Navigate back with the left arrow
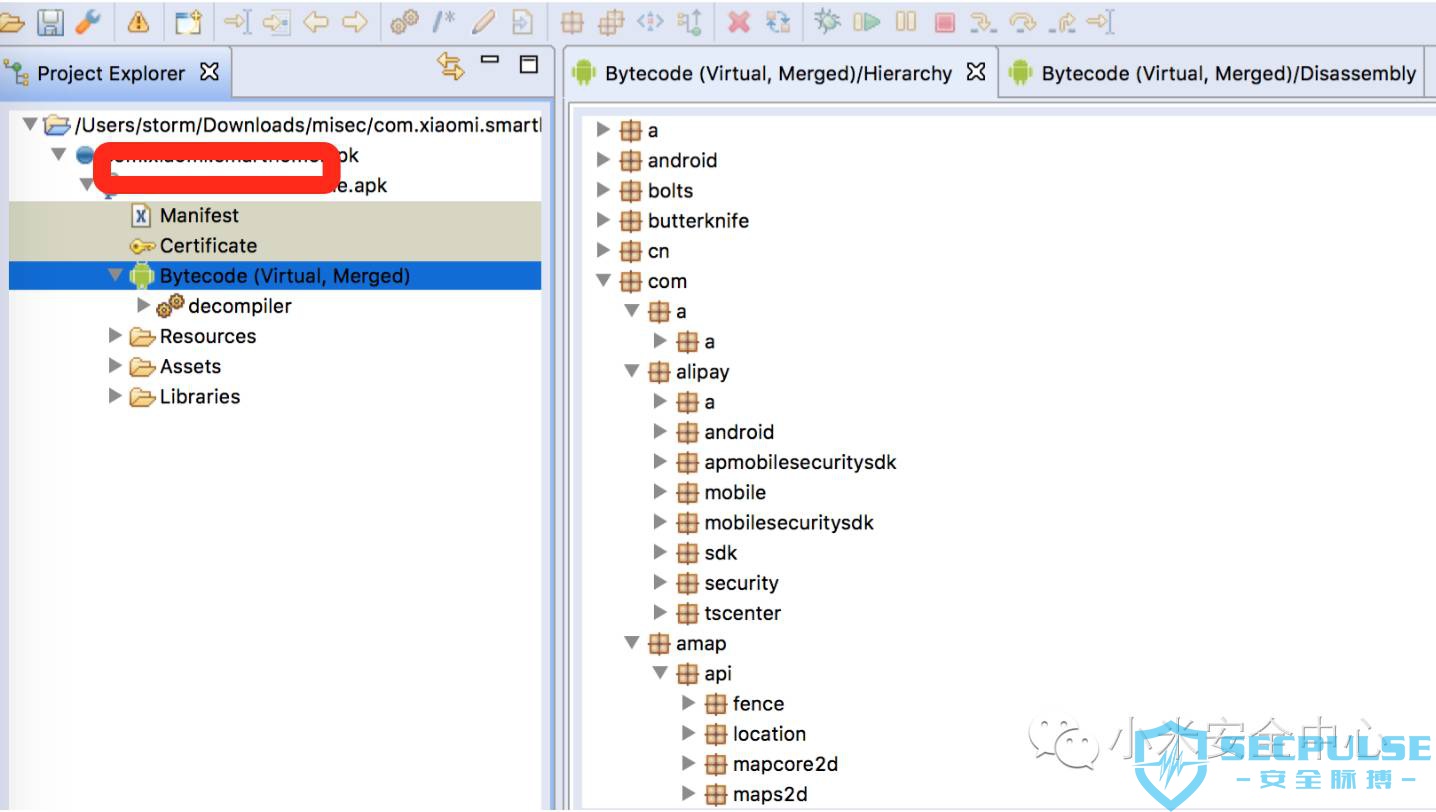The image size is (1436, 812). 316,21
